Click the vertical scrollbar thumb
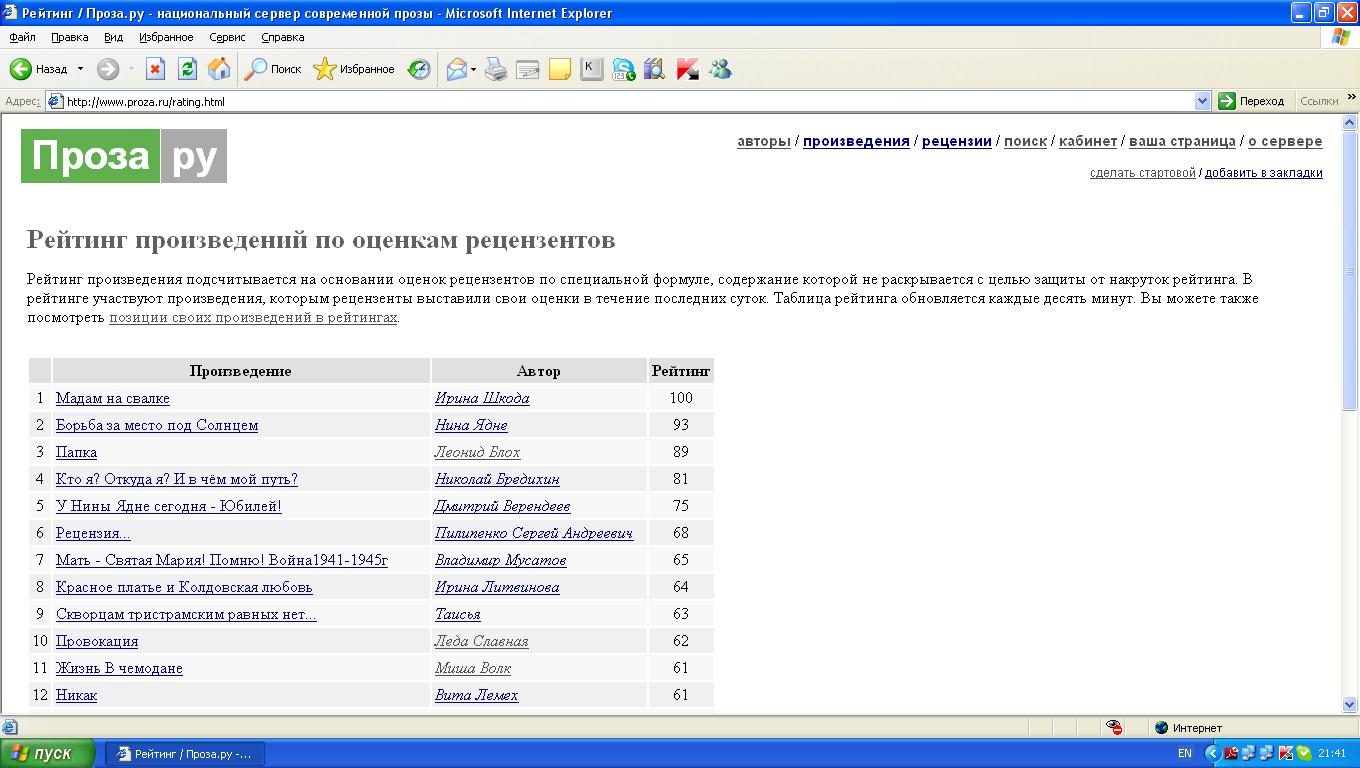1360x768 pixels. point(1350,270)
